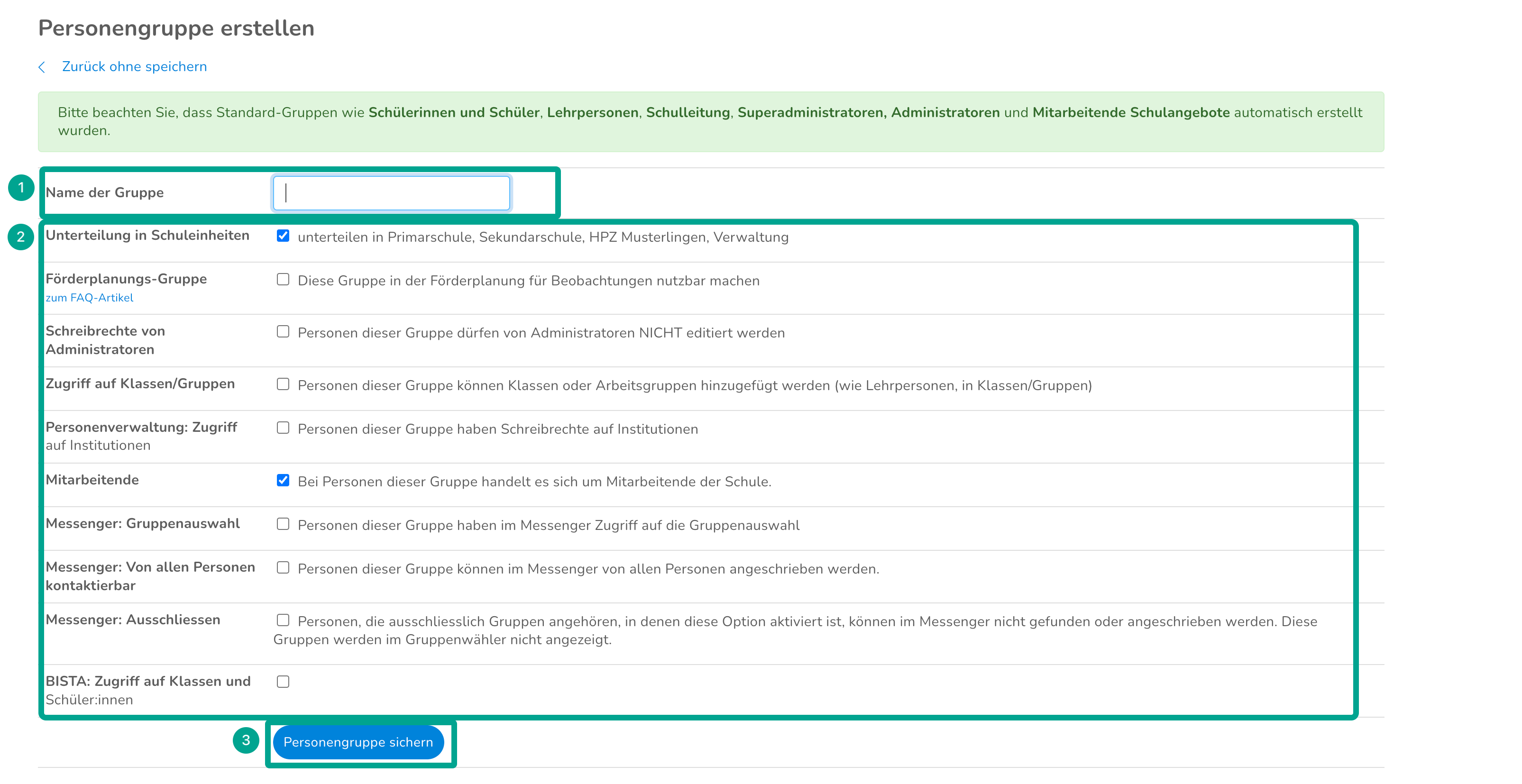Enable 'BISTA: Zugriff auf Klassen' checkbox
This screenshot has height=784, width=1522.
tap(283, 682)
